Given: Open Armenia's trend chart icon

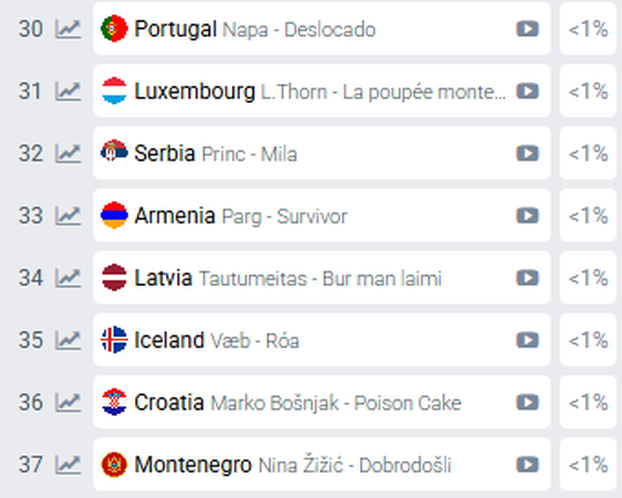Looking at the screenshot, I should click(68, 216).
